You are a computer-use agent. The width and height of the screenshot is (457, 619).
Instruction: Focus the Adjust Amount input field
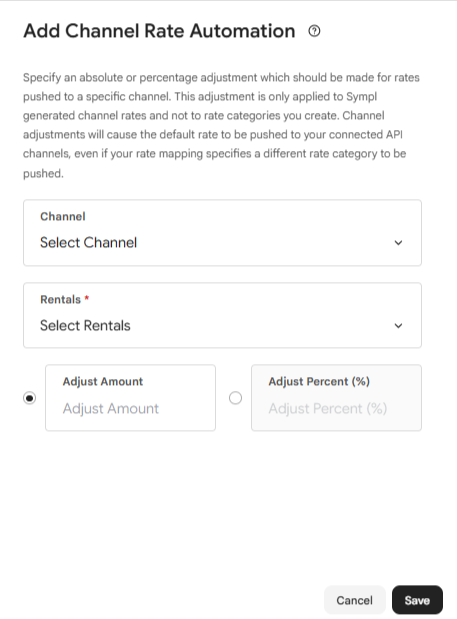(130, 398)
